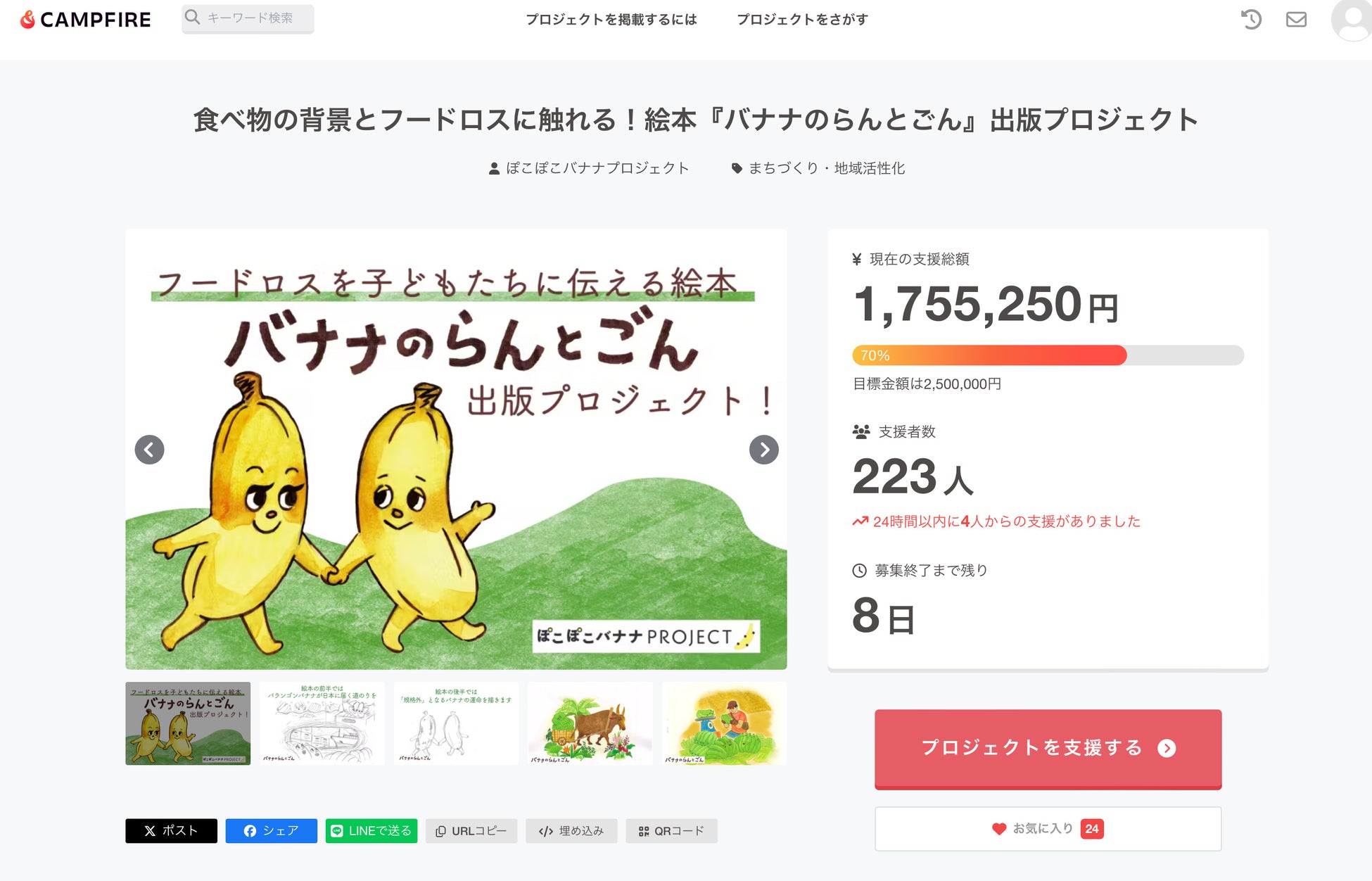Open the browsing history clock icon
The width and height of the screenshot is (1372, 881).
[x=1251, y=20]
